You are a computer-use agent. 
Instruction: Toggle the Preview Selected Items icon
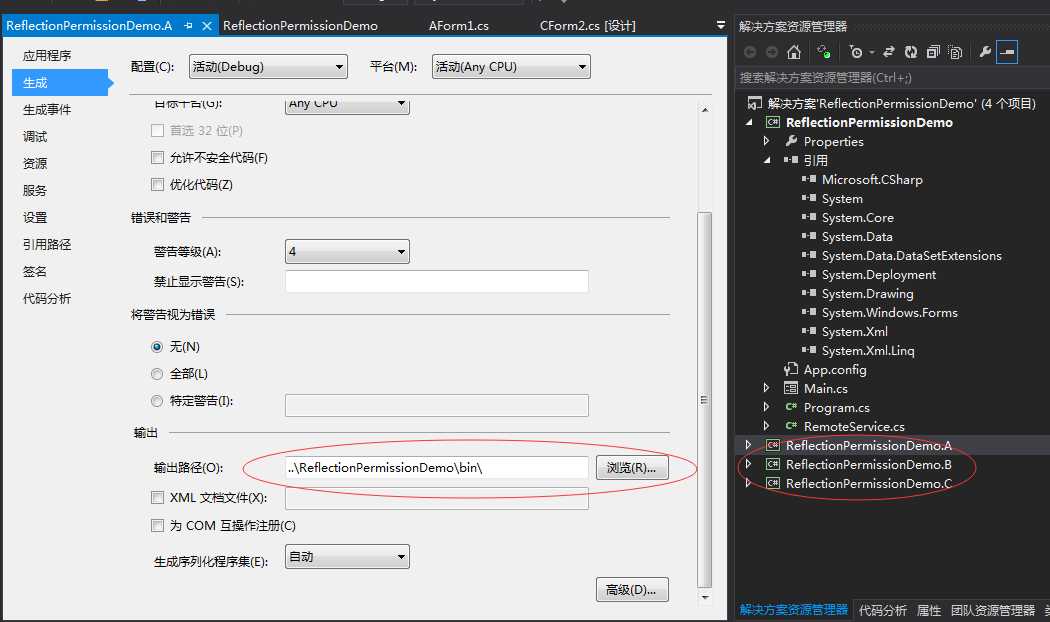coord(1007,52)
